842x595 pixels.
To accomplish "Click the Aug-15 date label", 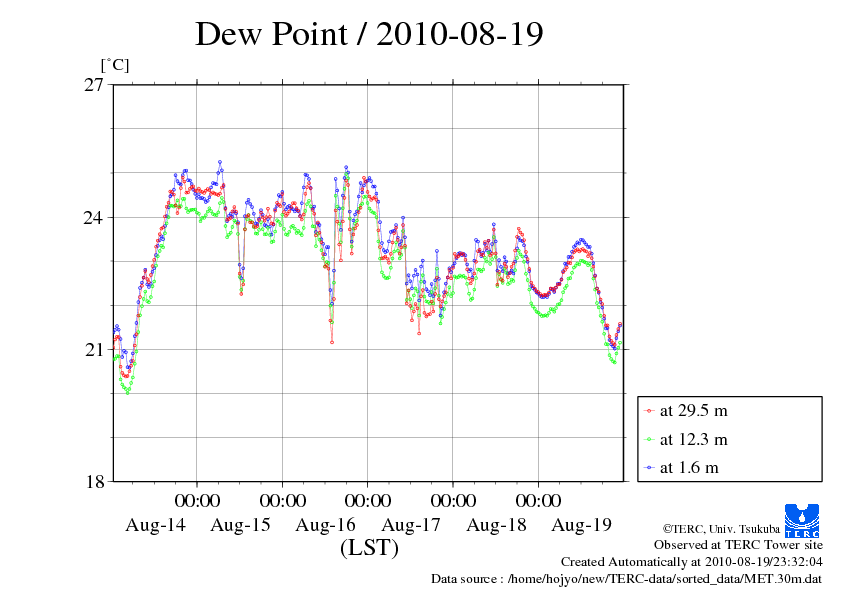I will [240, 525].
